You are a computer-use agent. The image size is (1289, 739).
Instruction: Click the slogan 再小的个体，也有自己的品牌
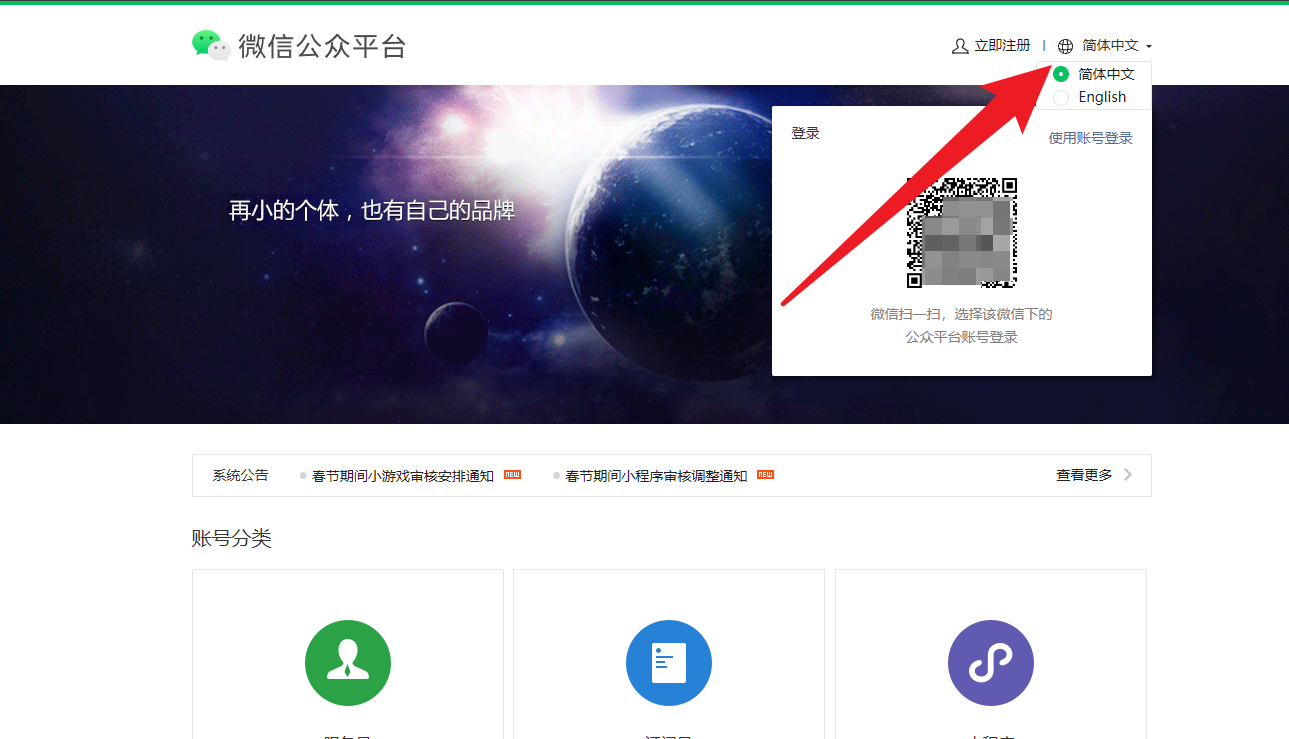coord(372,211)
